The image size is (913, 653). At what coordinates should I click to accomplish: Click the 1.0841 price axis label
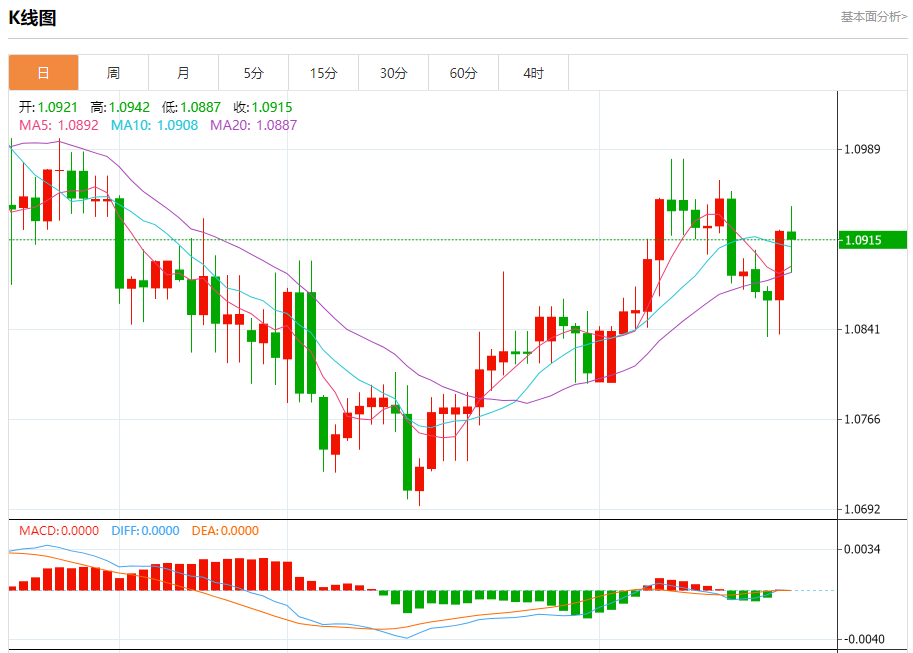[862, 329]
